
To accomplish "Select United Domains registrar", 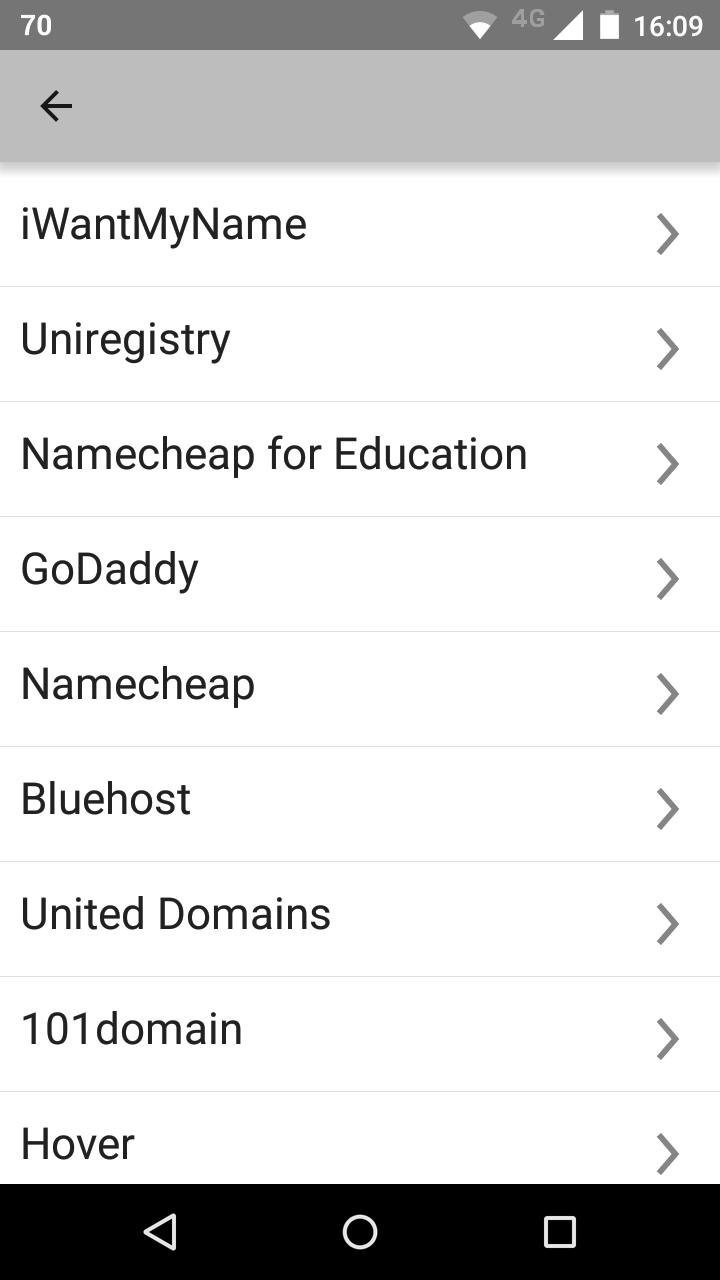I will coord(176,915).
